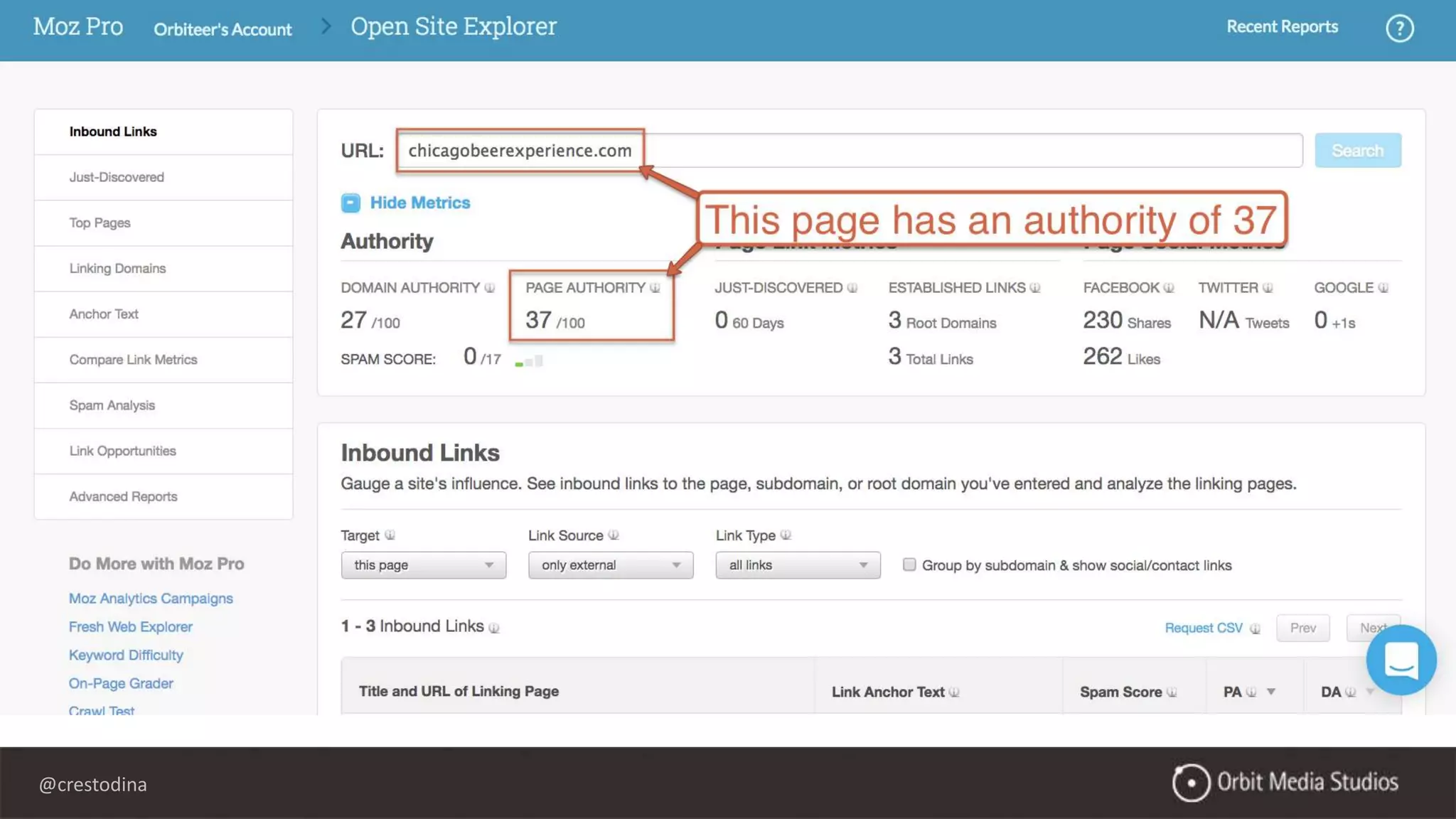The image size is (1456, 819).
Task: Select Top Pages in the sidebar
Action: 100,223
